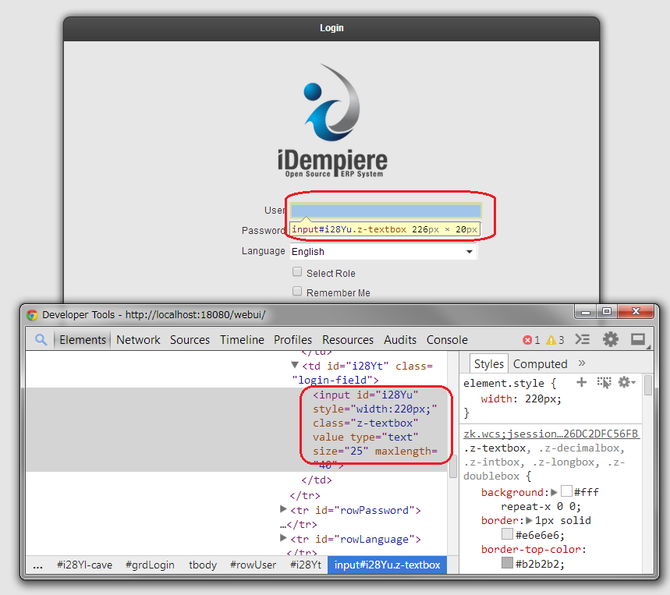The width and height of the screenshot is (670, 595).
Task: Minimize the Developer Tools window
Action: point(585,312)
